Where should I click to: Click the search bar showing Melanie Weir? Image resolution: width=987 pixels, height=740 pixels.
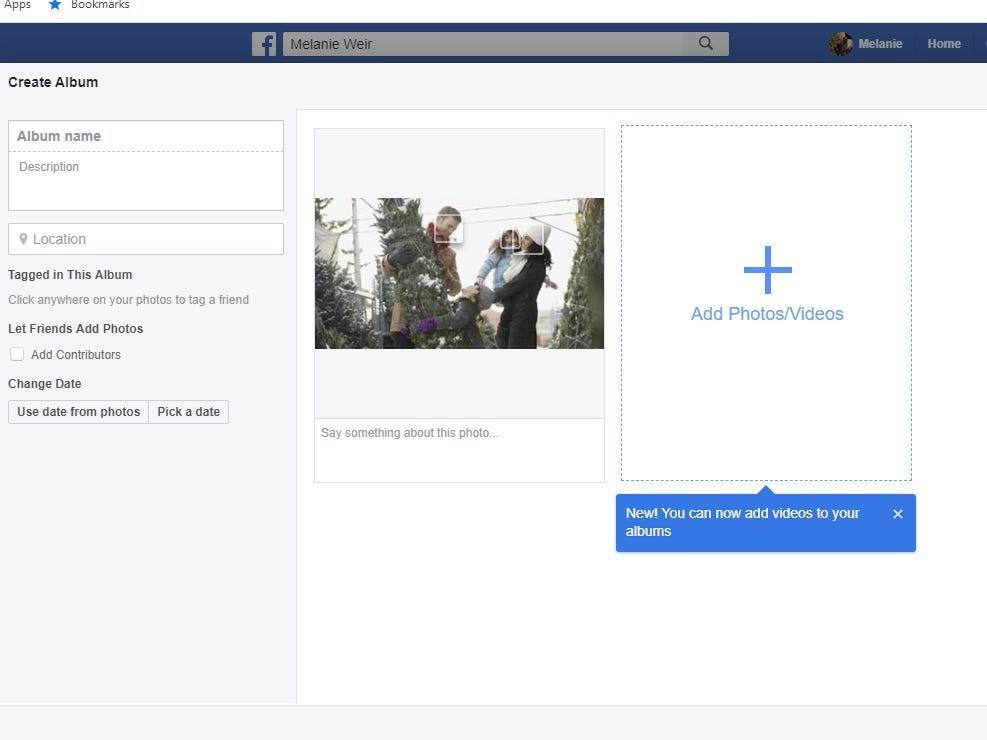[483, 44]
